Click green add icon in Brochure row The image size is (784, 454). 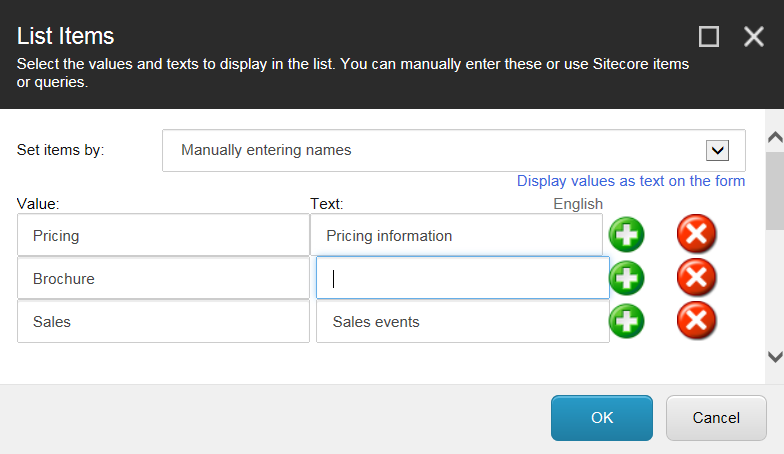click(x=627, y=277)
